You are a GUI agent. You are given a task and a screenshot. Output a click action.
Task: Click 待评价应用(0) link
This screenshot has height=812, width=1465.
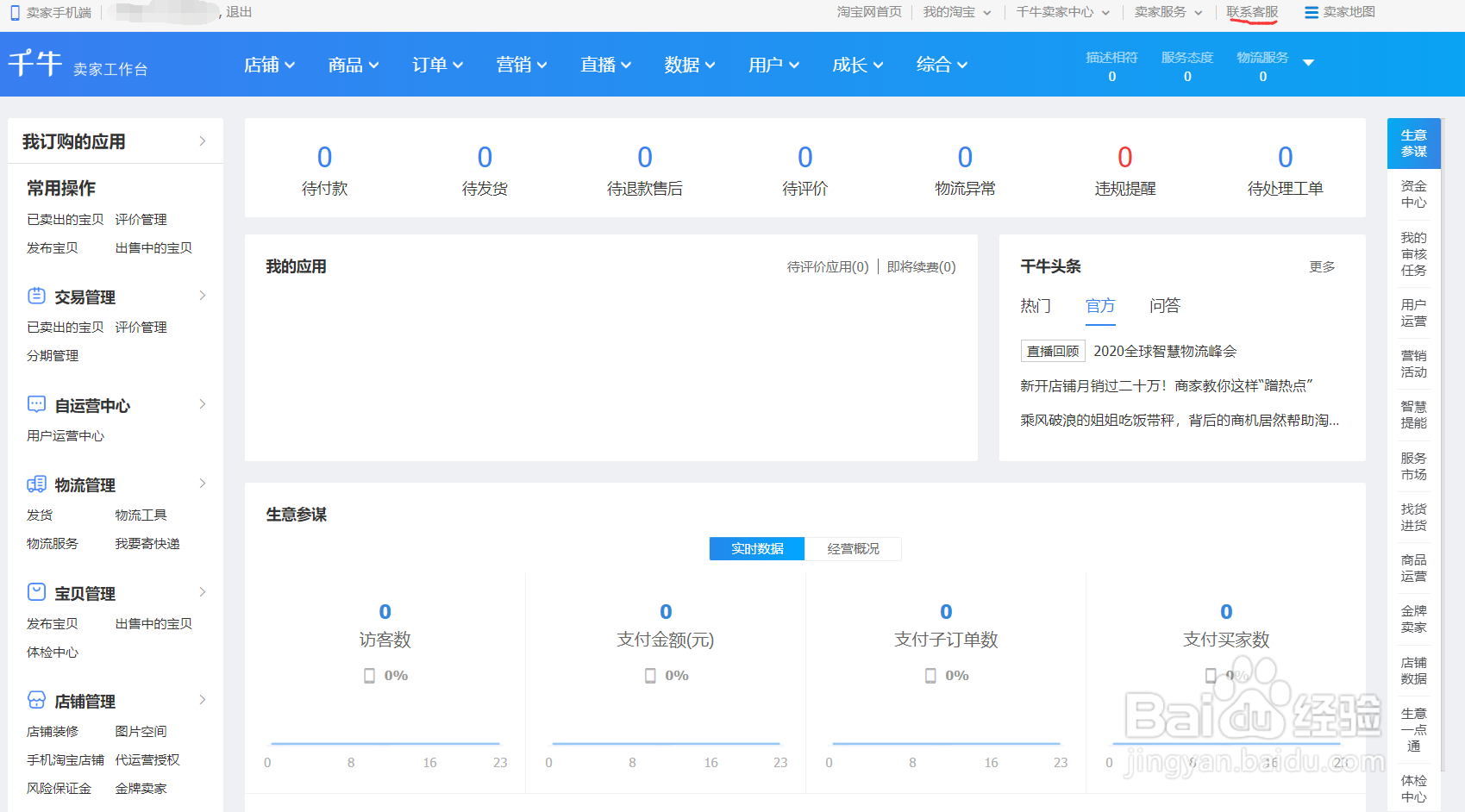click(x=828, y=267)
